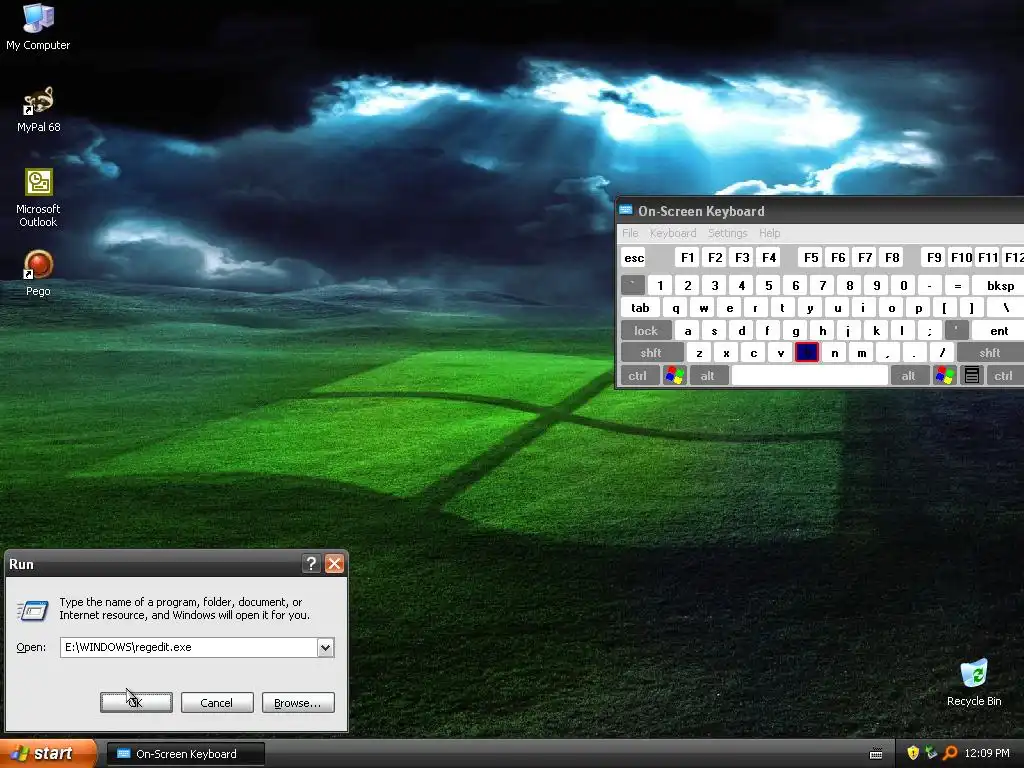Toggle the left shft key
The image size is (1024, 768).
click(x=651, y=353)
